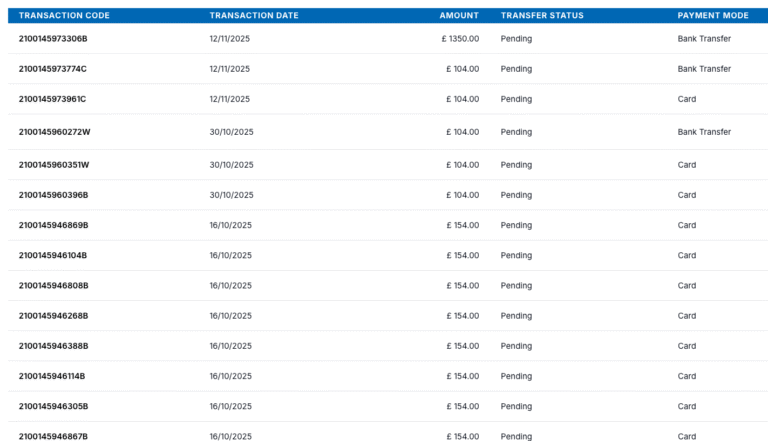Open transaction code 2100145946808B
This screenshot has width=768, height=441.
pos(53,285)
